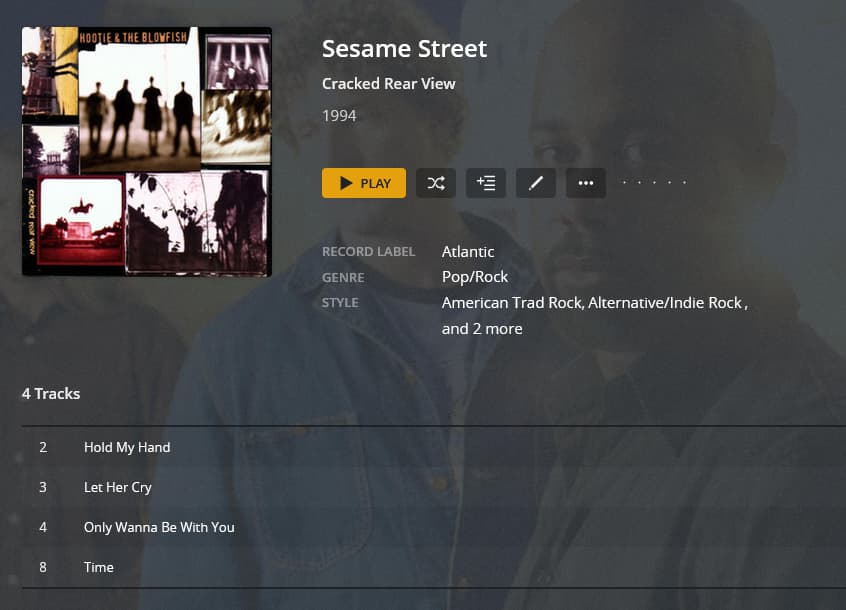Click the Cracked Rear View album cover
The width and height of the screenshot is (846, 610).
click(x=147, y=151)
